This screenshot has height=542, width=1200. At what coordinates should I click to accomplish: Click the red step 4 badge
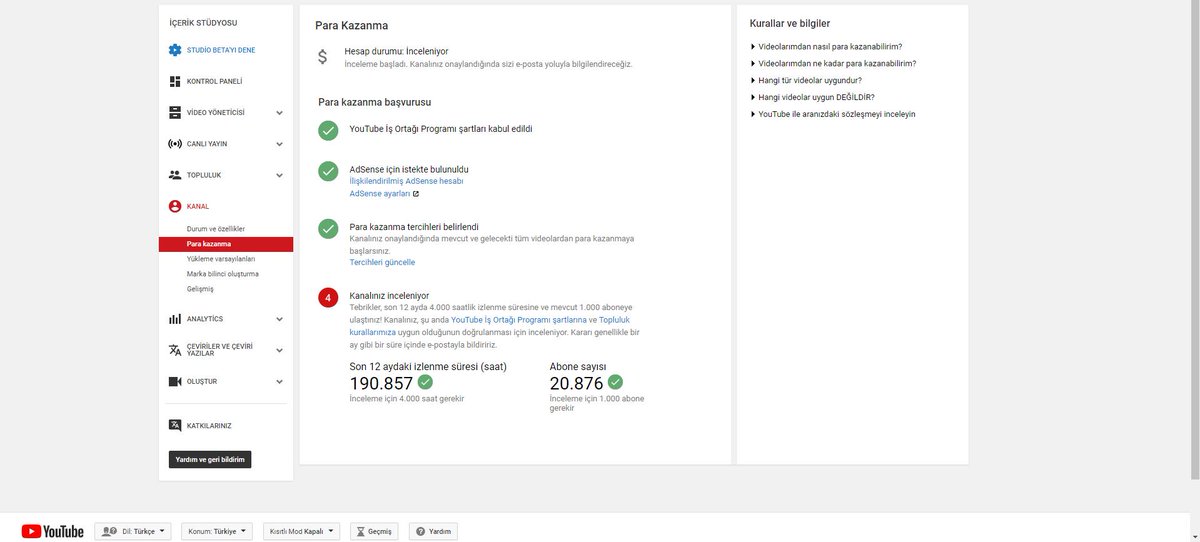point(328,297)
